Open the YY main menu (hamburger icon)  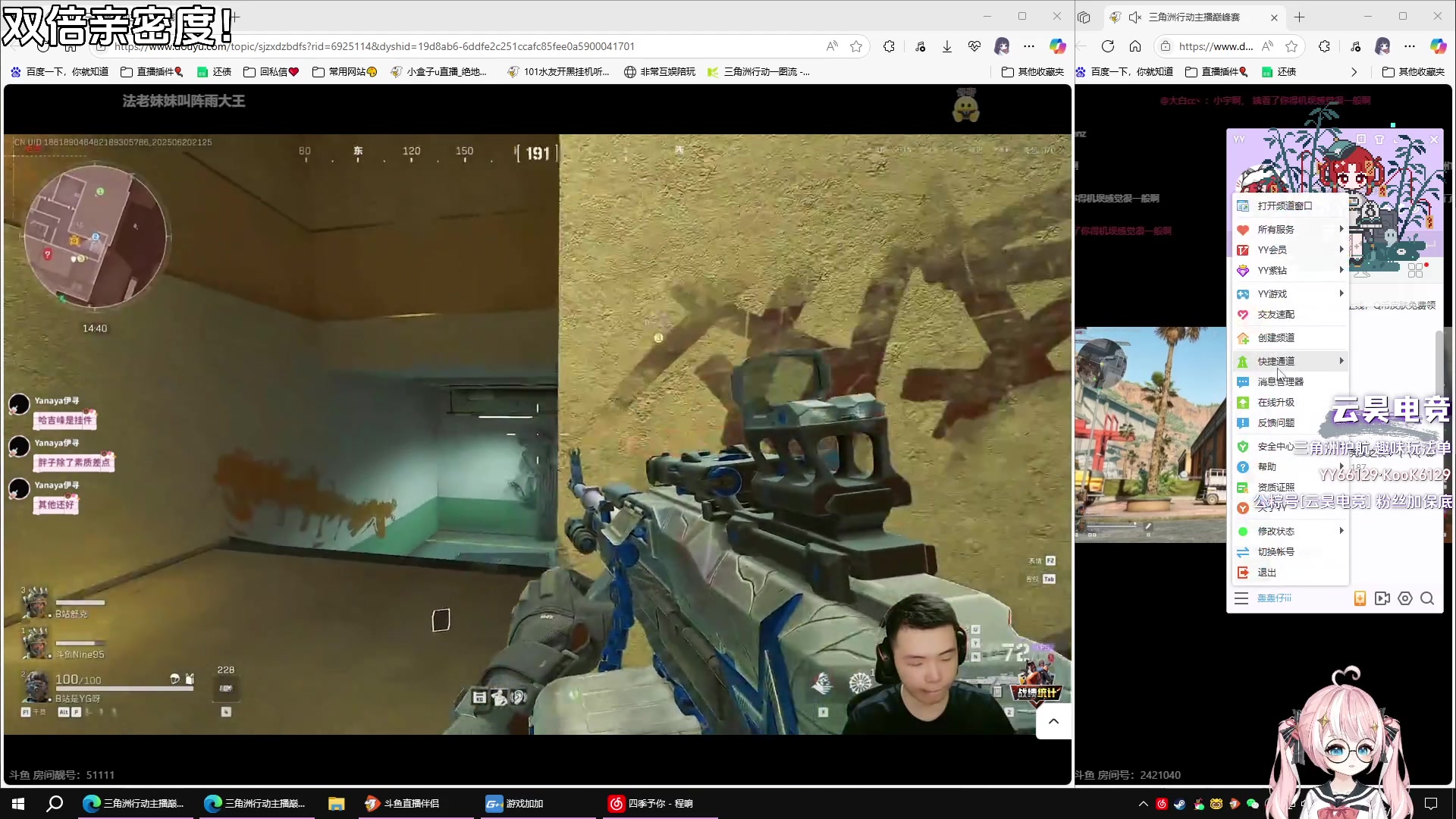pyautogui.click(x=1241, y=598)
